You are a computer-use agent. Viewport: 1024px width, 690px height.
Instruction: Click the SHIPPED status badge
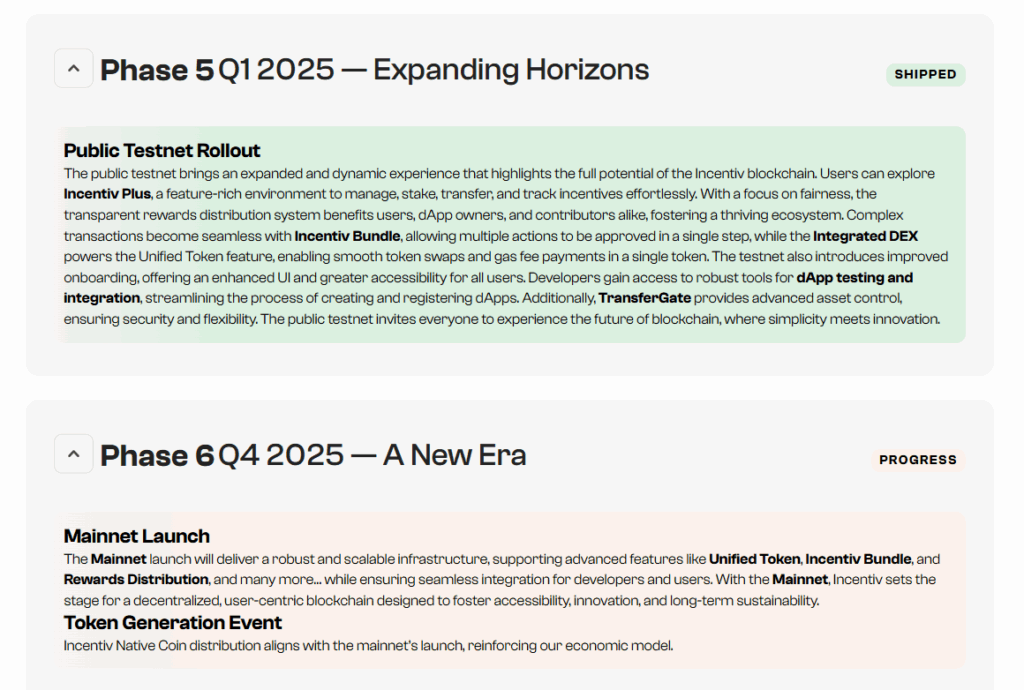click(x=925, y=74)
